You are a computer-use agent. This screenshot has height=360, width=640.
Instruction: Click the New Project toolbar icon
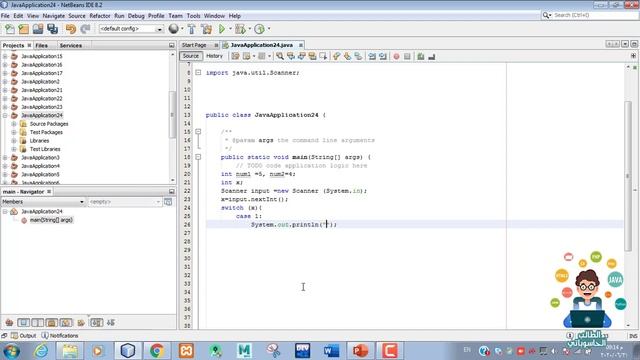[x=24, y=29]
